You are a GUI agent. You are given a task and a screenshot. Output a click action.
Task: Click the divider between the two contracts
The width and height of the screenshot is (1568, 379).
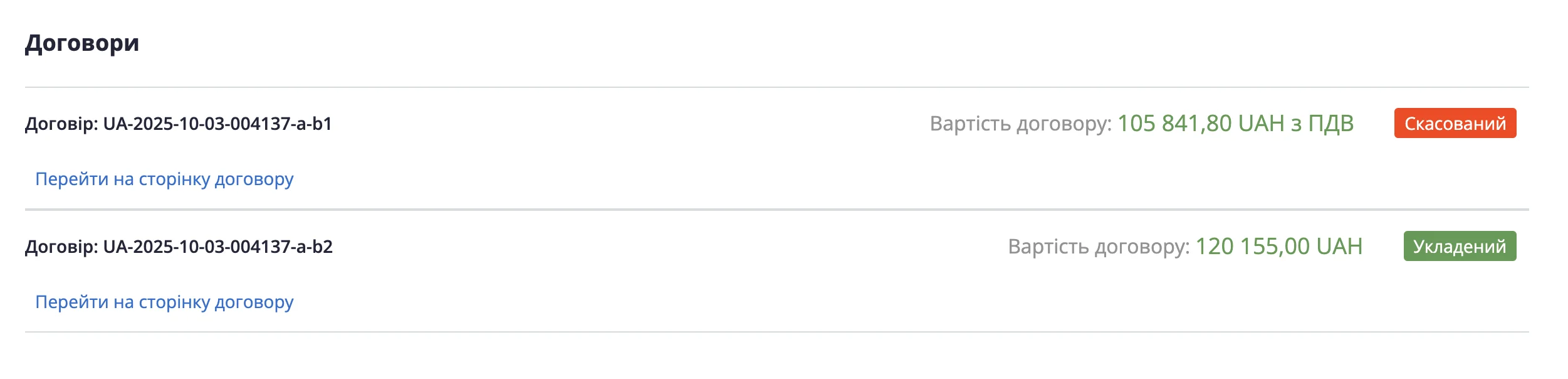click(777, 209)
